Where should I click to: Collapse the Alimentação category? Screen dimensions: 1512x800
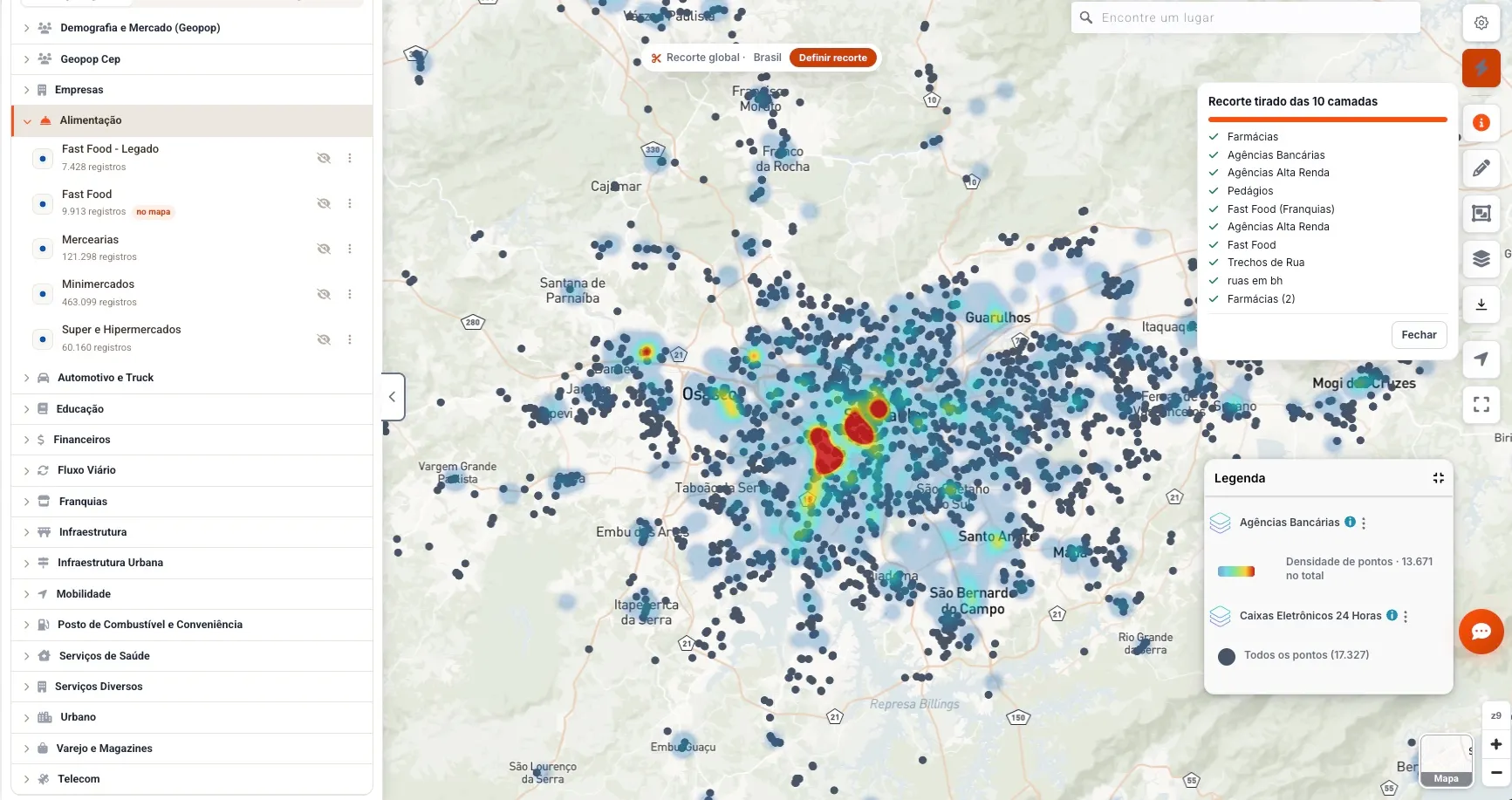(192, 120)
